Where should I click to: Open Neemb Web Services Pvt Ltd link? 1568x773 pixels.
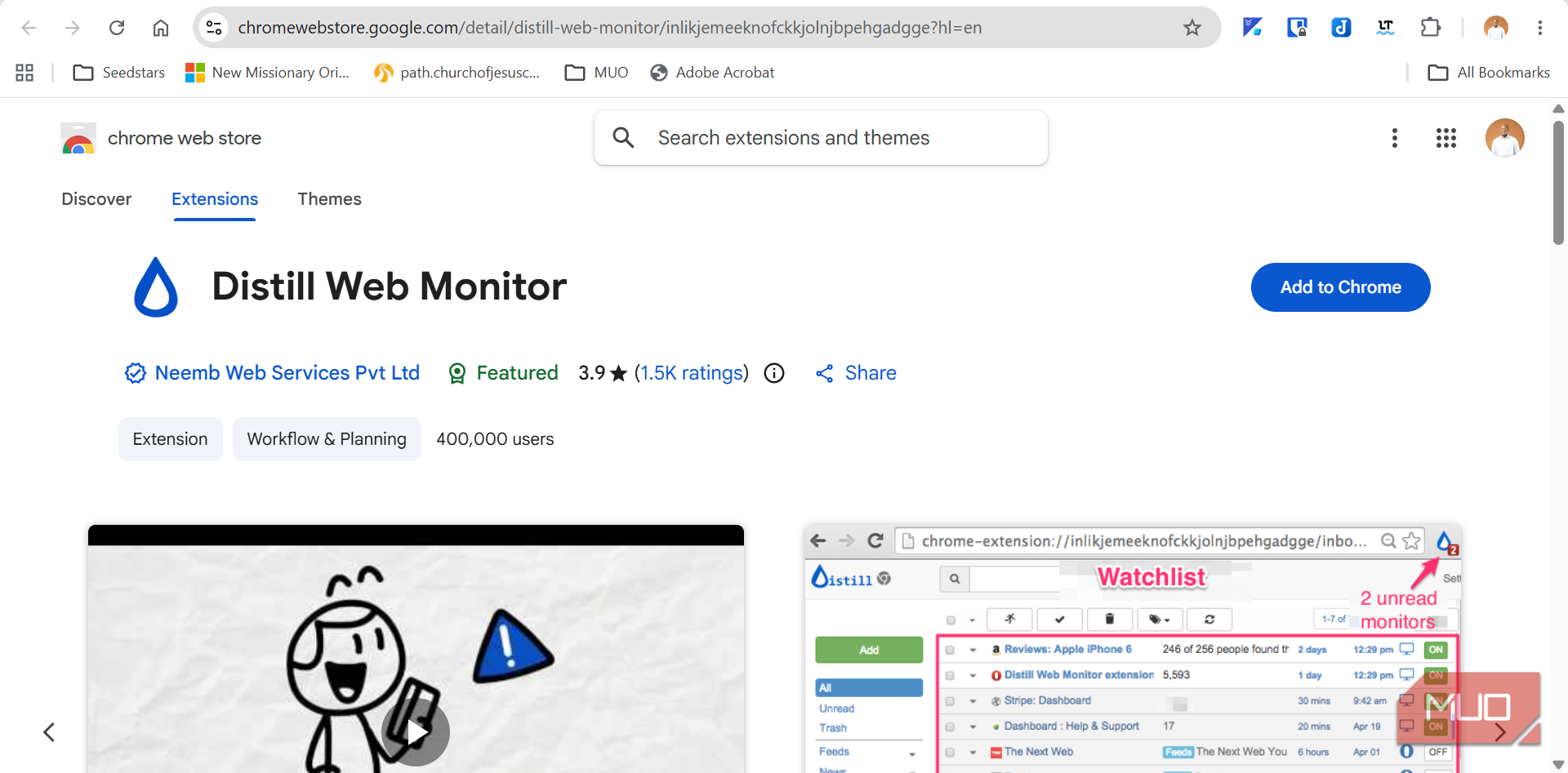pyautogui.click(x=287, y=373)
